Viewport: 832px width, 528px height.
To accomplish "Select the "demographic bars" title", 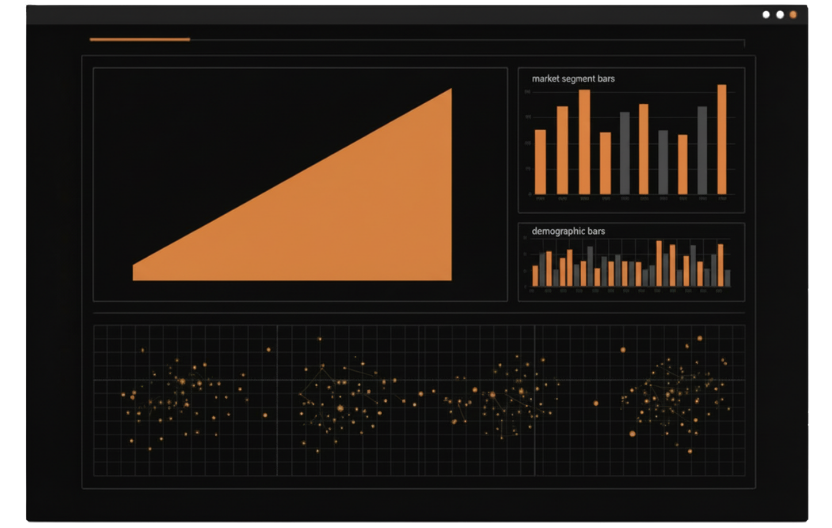I will tap(568, 231).
